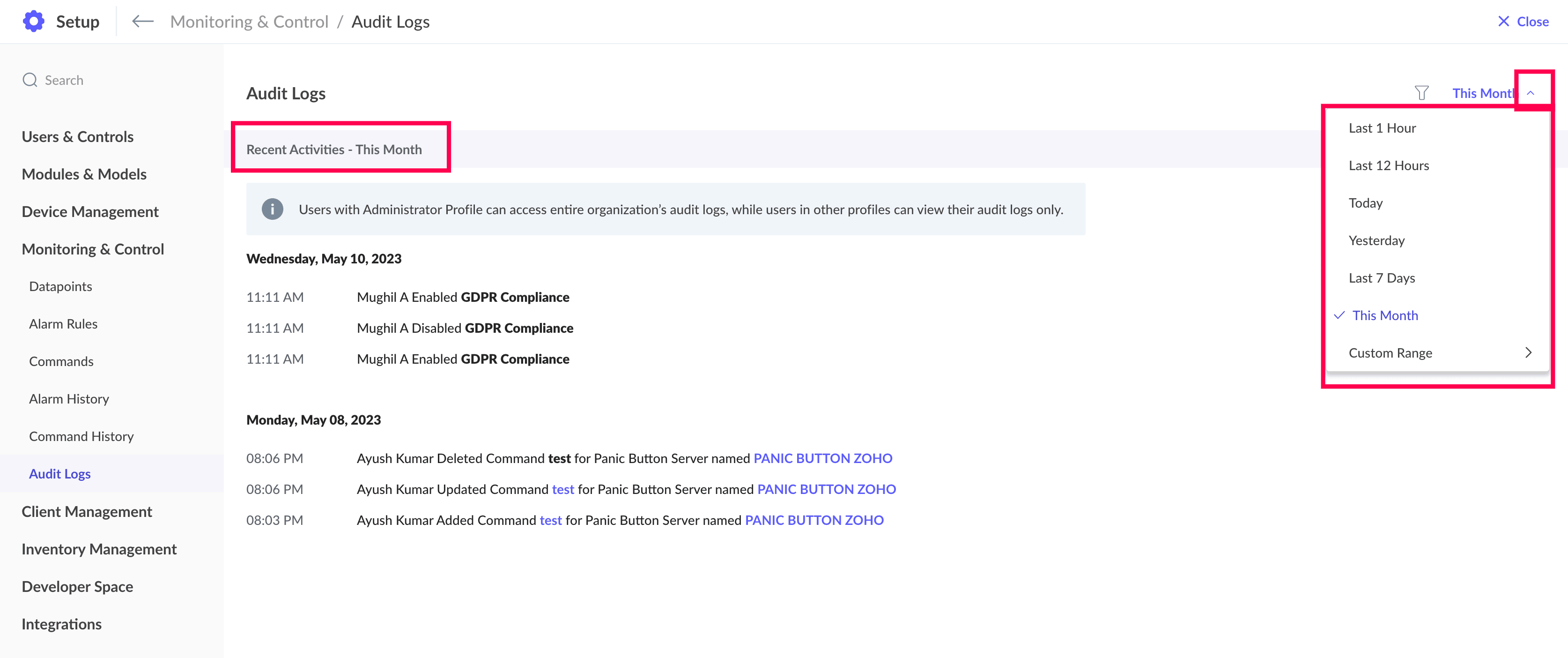Open test command link in Updated entry

click(x=562, y=489)
